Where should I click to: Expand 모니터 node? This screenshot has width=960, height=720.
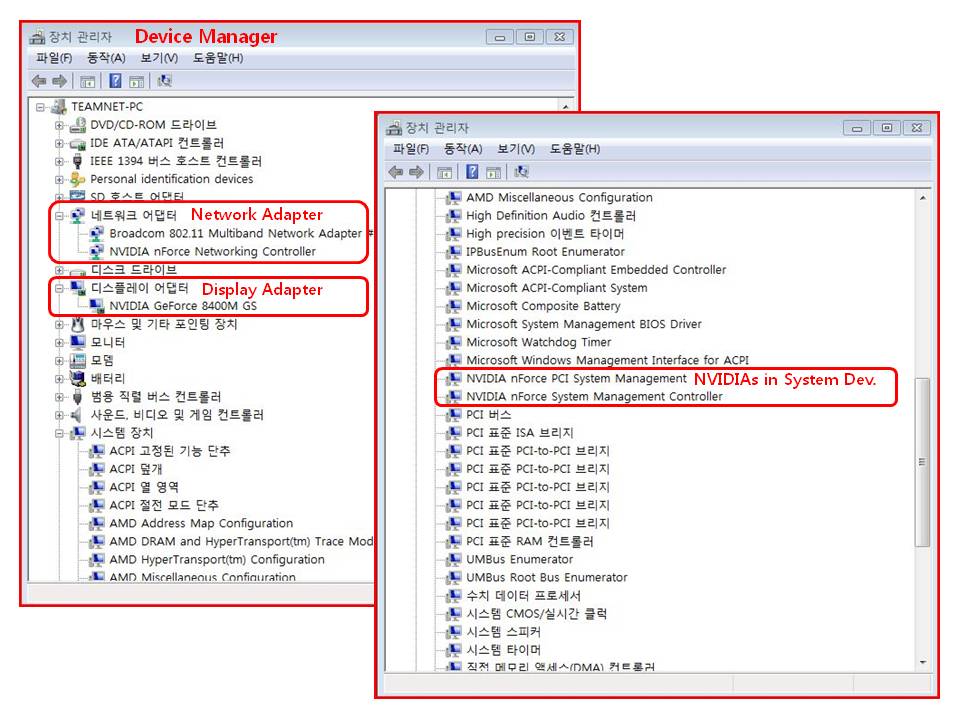coord(59,342)
